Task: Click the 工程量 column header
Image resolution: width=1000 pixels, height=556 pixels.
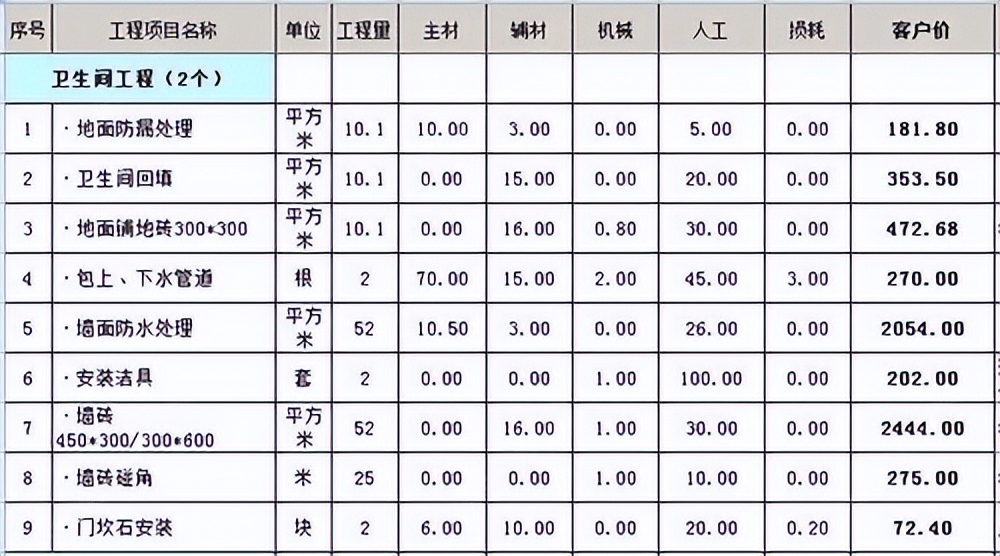Action: (x=364, y=31)
